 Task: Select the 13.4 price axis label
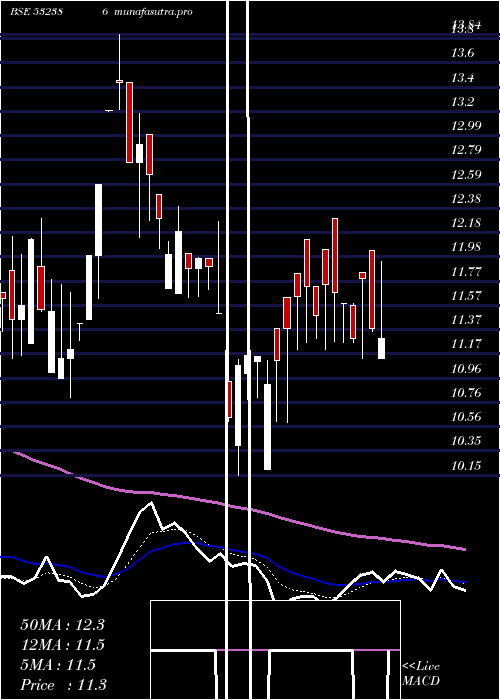463,78
